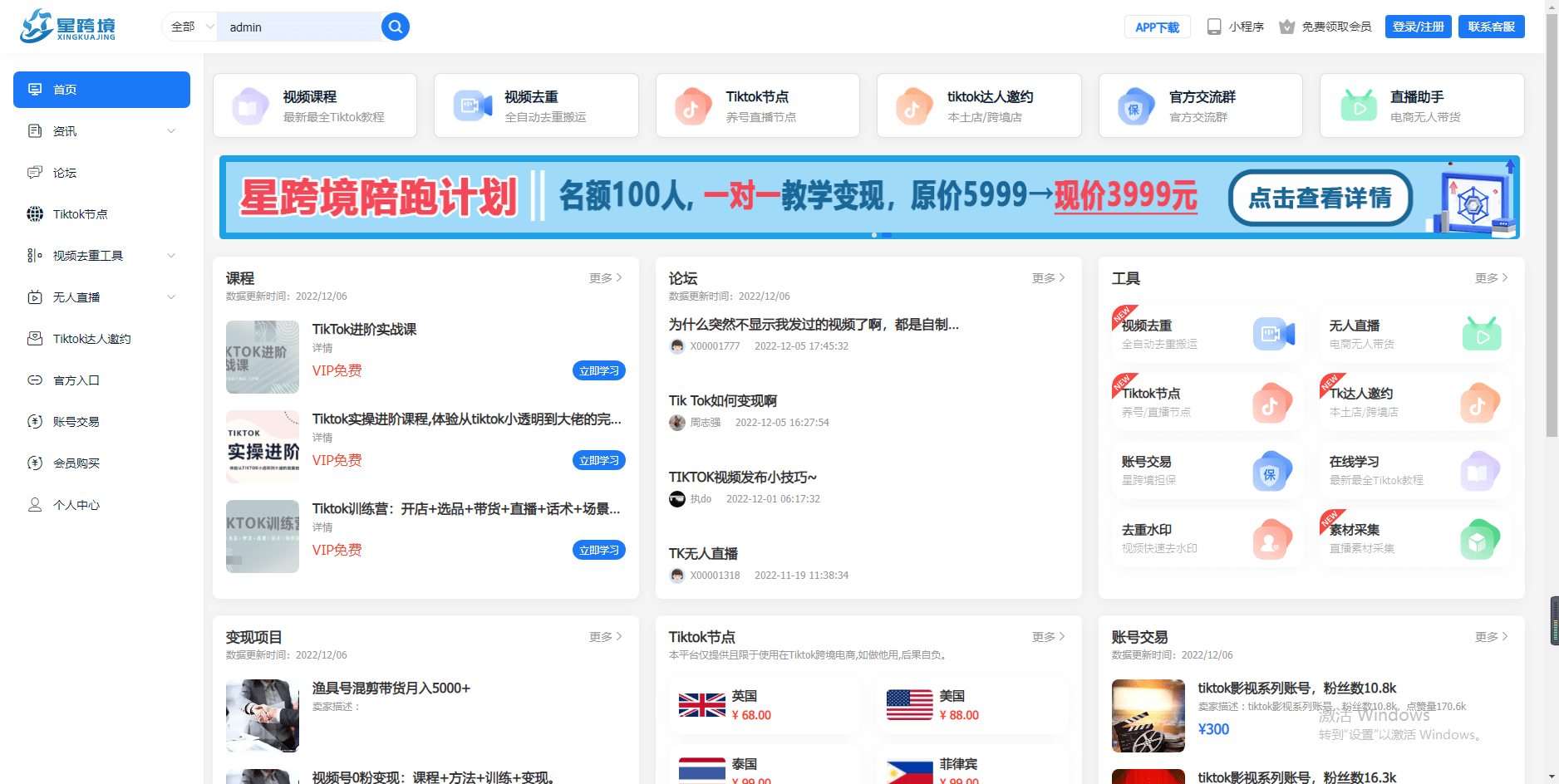Click the 直播助手 TV icon in the top row
1559x784 pixels.
pos(1359,105)
